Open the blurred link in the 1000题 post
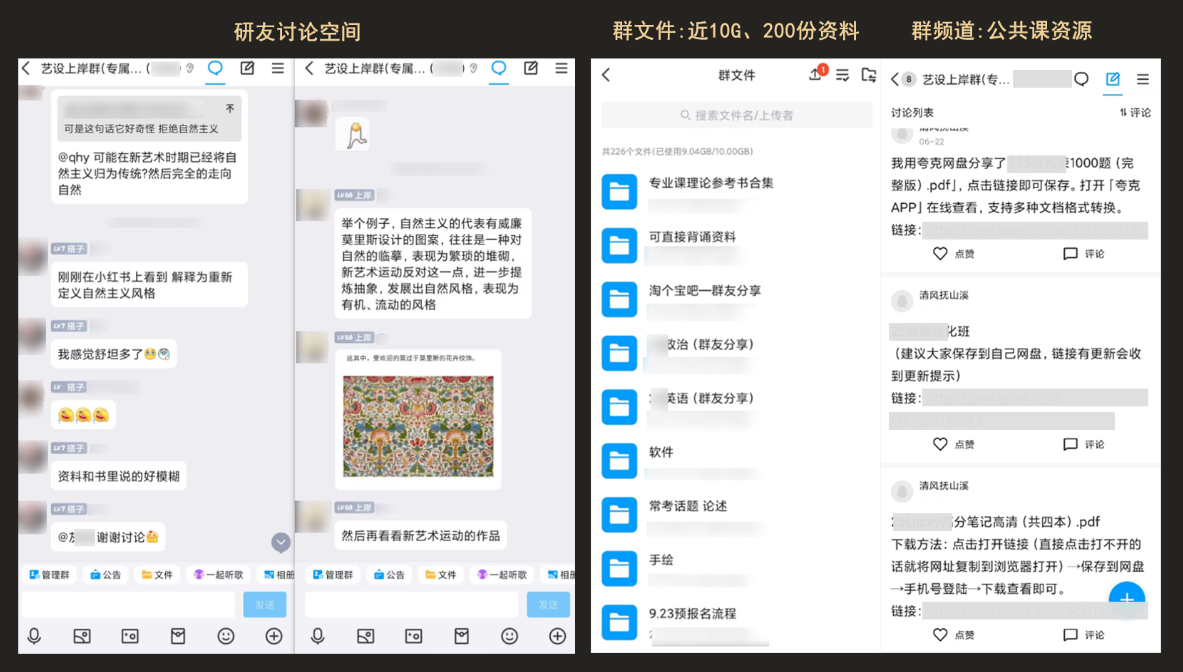1183x672 pixels. tap(1035, 230)
